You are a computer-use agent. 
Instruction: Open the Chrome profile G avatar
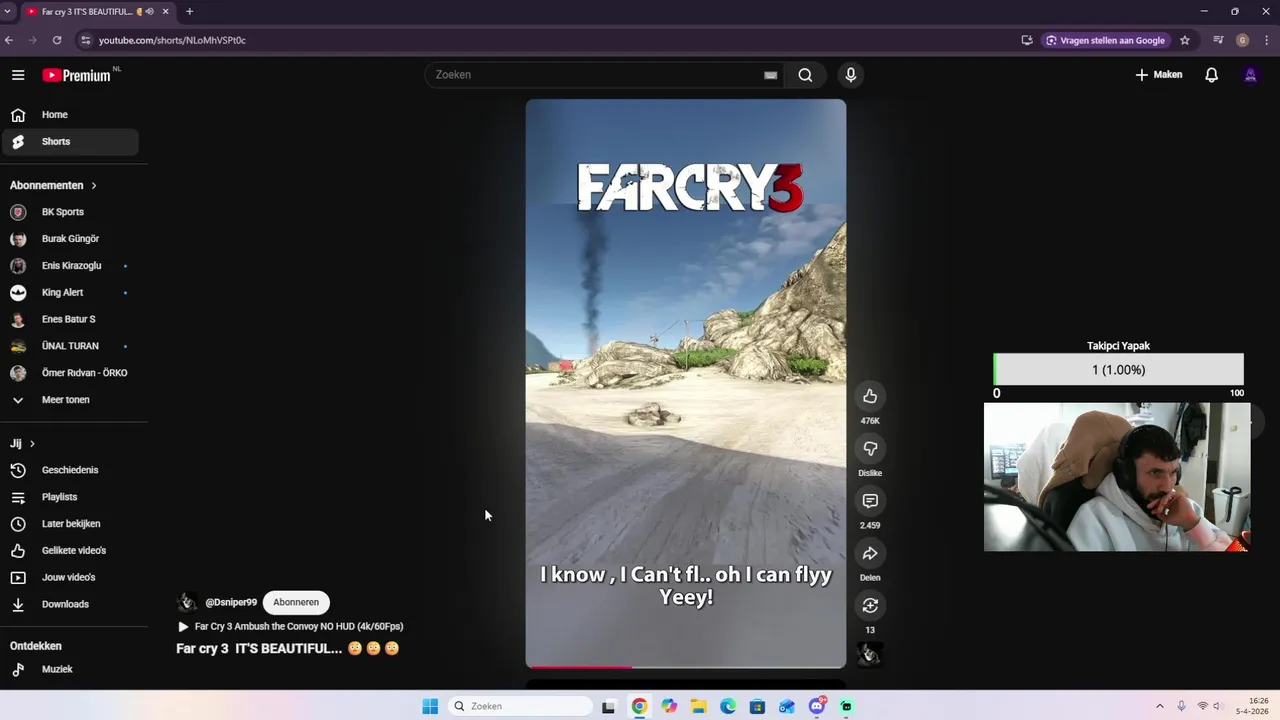pos(1243,40)
